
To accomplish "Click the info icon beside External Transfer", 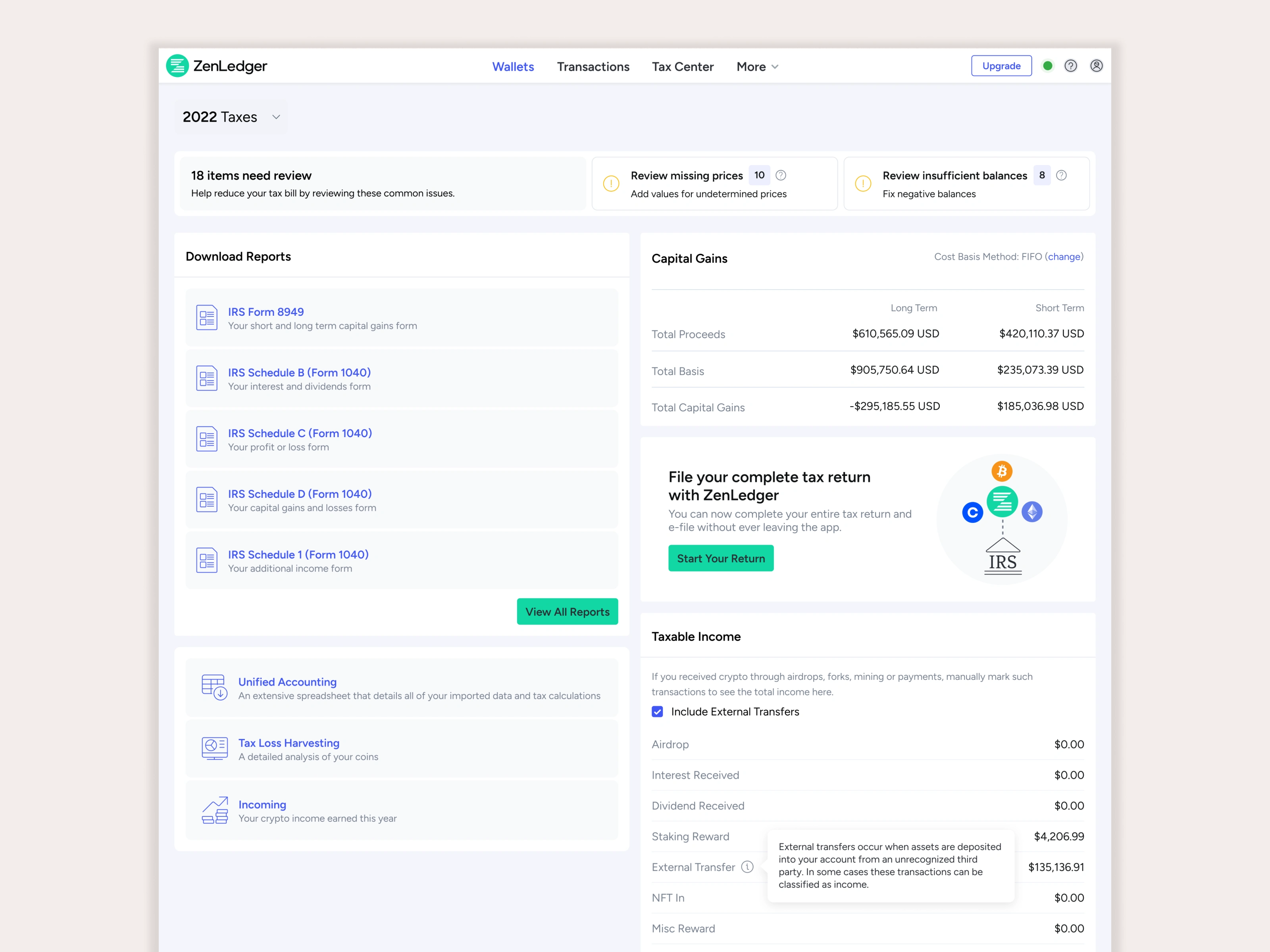I will 747,866.
